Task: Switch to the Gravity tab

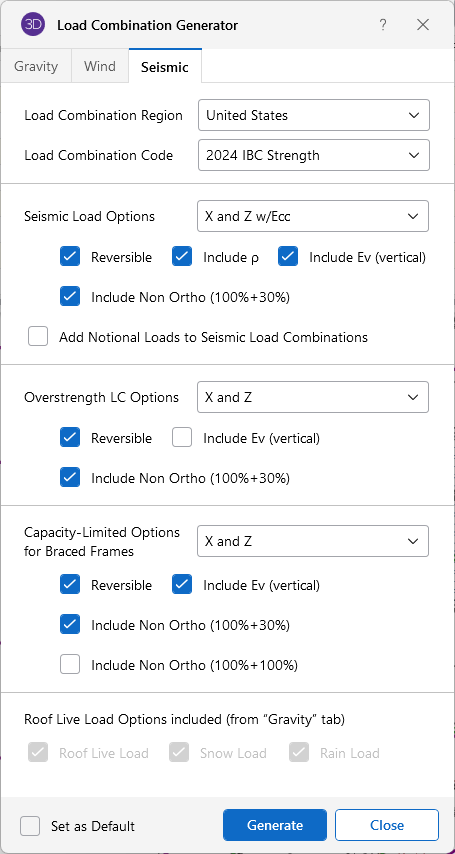Action: pyautogui.click(x=36, y=66)
